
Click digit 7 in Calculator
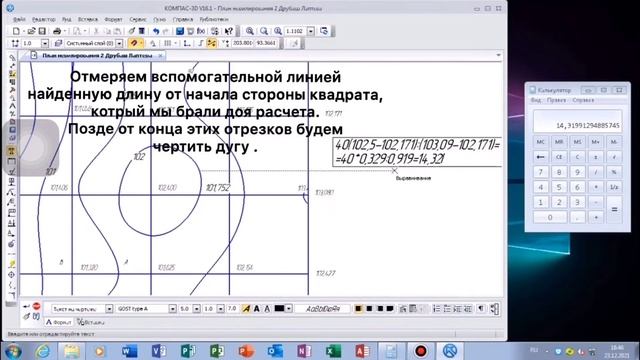click(x=541, y=172)
